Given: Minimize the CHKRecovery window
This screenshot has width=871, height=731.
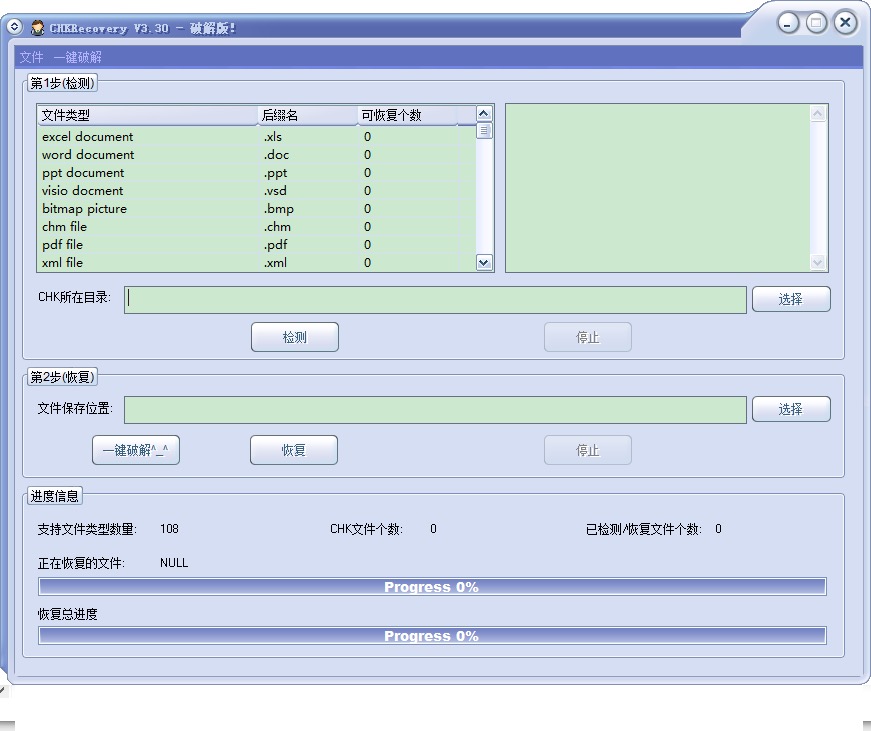Looking at the screenshot, I should pos(789,23).
